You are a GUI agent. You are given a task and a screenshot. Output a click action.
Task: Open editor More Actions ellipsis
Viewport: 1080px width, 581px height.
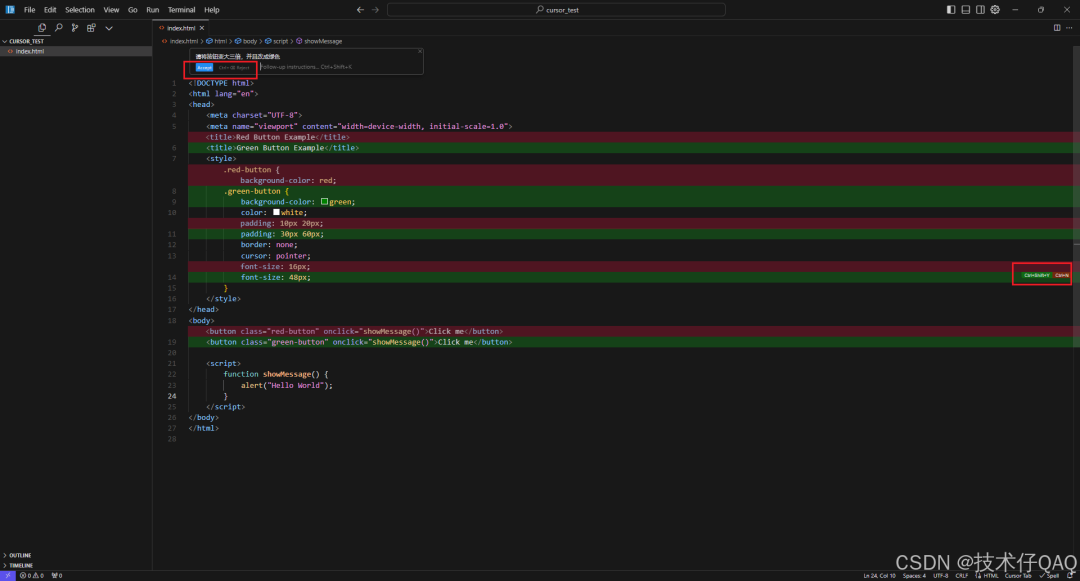tap(1069, 28)
